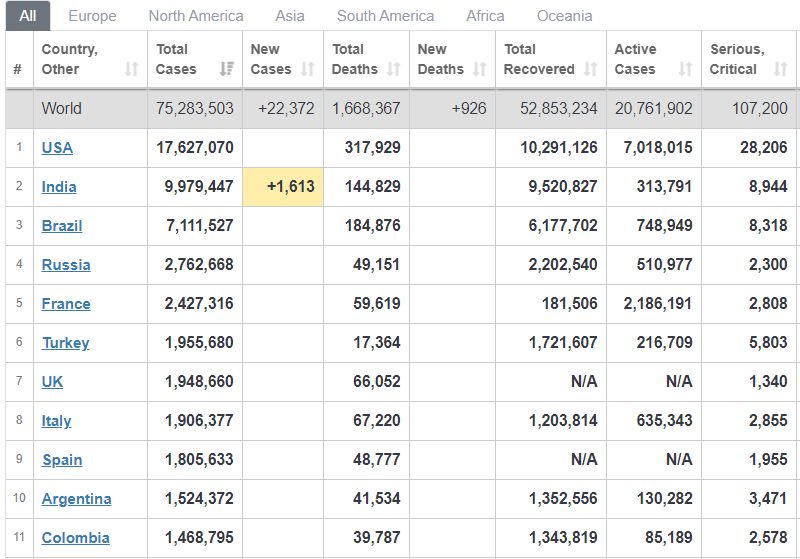Click World new deaths +926
800x559 pixels.
coord(469,108)
